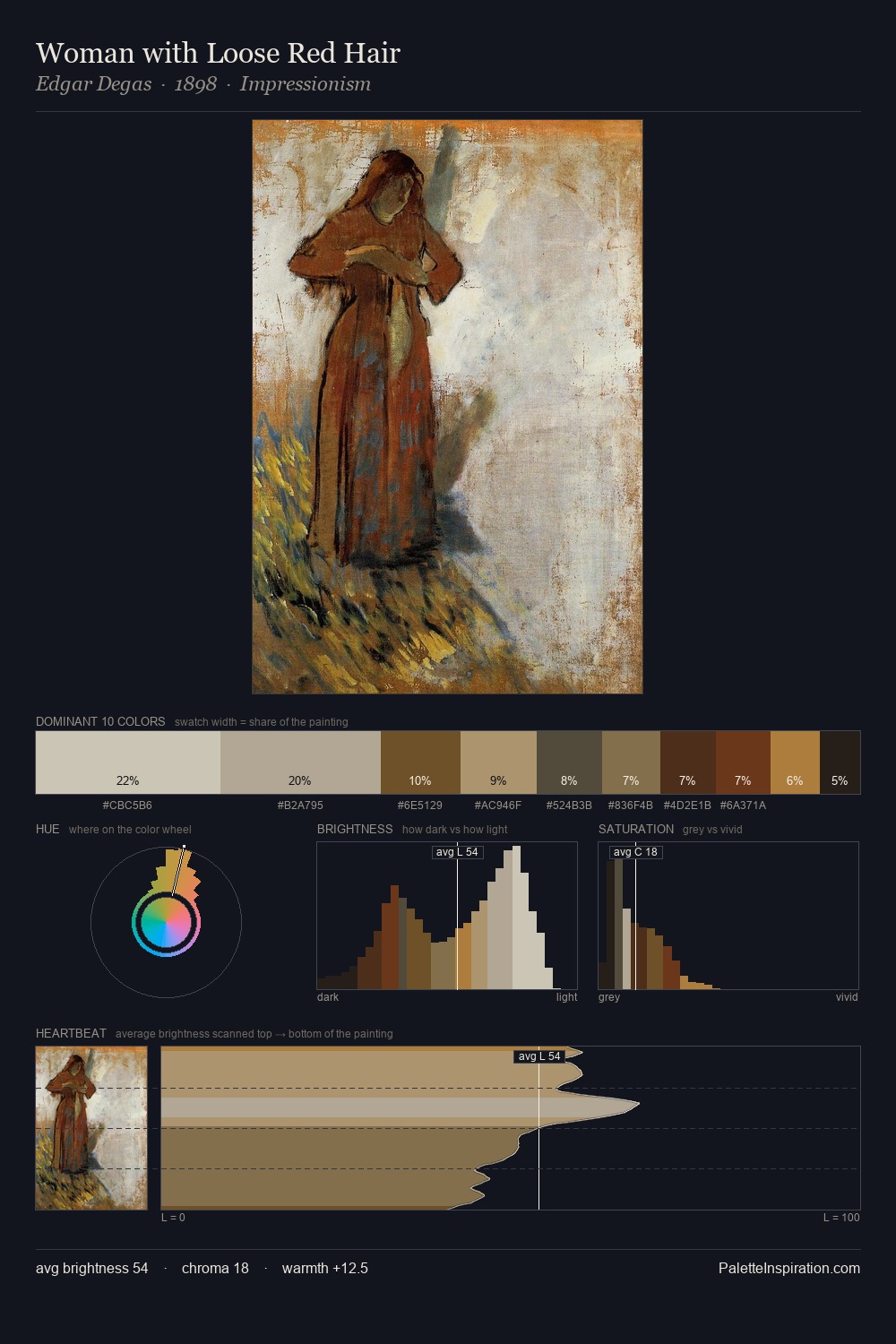Click the #4D2E1B hex code label
Image resolution: width=896 pixels, height=1344 pixels.
tap(687, 806)
